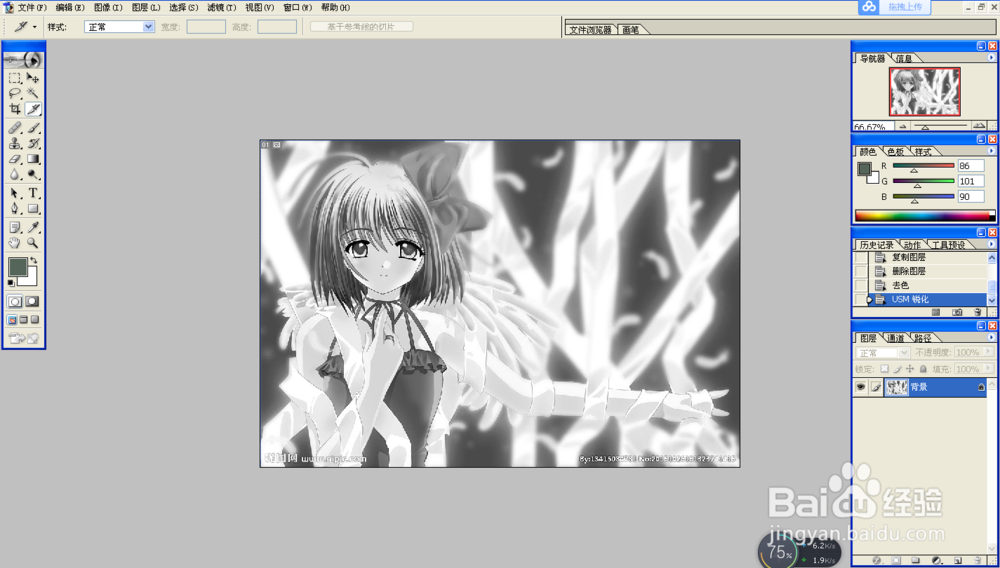Viewport: 1000px width, 568px height.
Task: Open the 填充 fill arrow
Action: pyautogui.click(x=989, y=368)
